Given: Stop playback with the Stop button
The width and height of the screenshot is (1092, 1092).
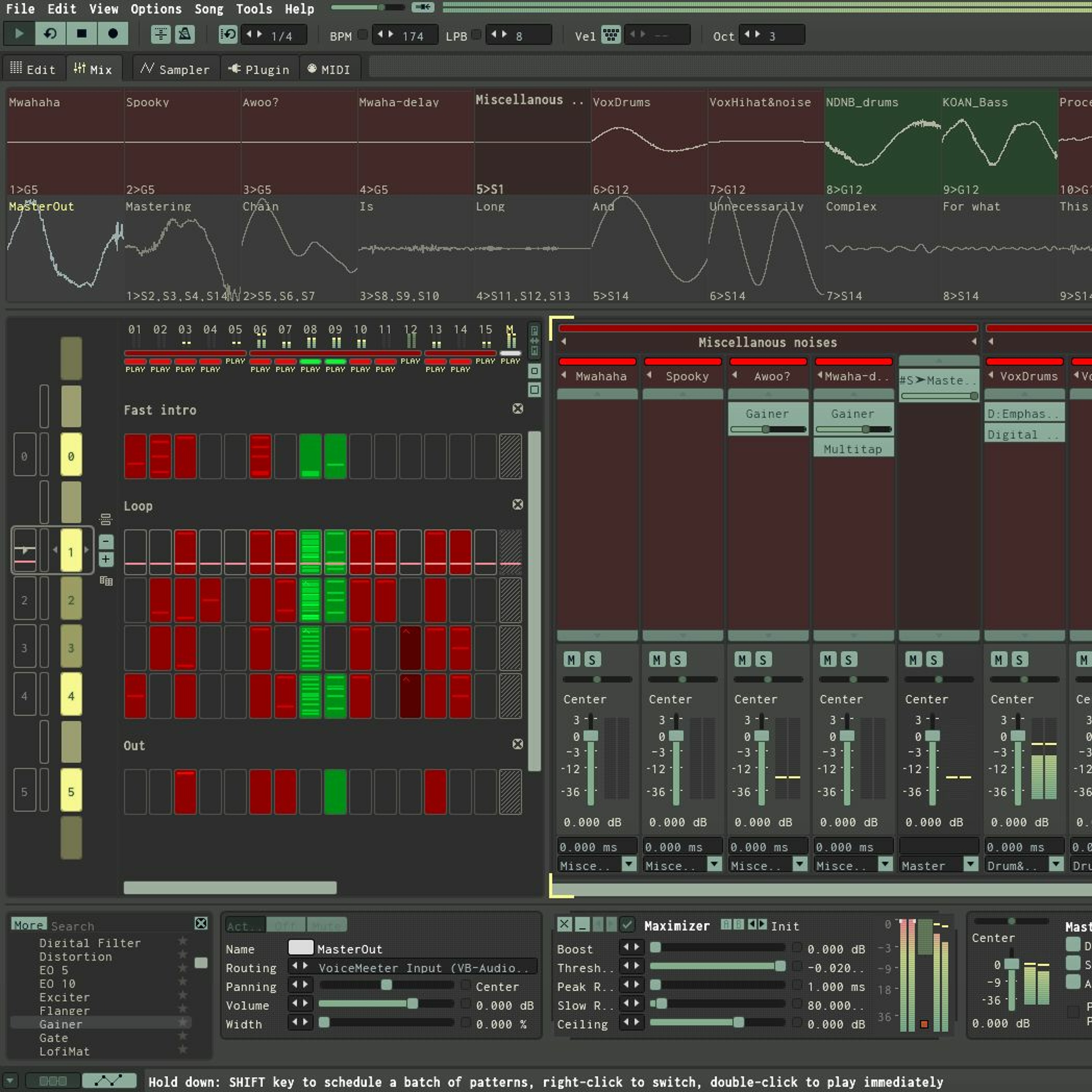Looking at the screenshot, I should (82, 34).
